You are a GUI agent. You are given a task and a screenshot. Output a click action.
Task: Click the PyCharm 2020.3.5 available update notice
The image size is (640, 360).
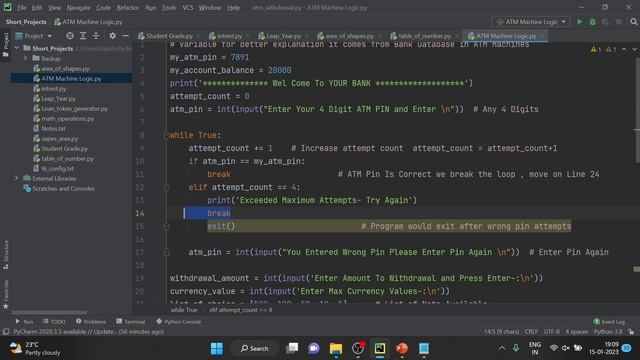88,331
